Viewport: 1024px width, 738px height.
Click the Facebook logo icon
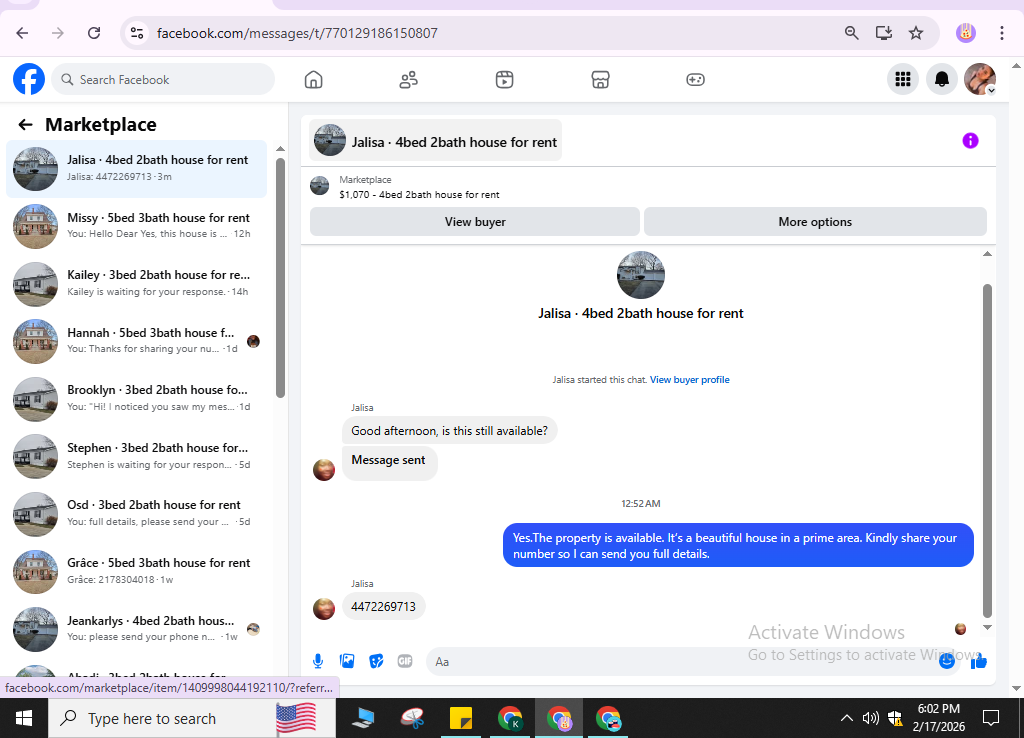point(29,79)
